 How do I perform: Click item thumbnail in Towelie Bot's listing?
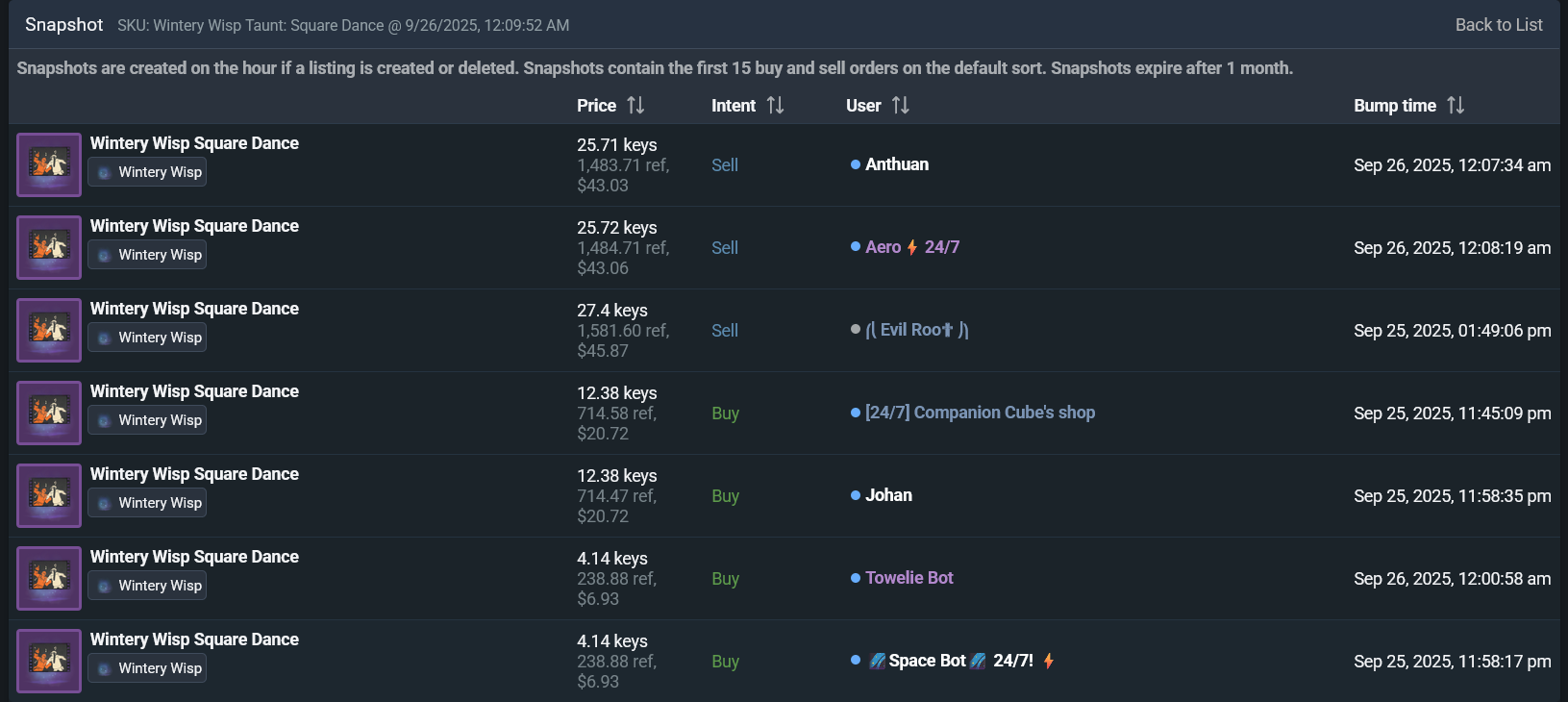(49, 578)
